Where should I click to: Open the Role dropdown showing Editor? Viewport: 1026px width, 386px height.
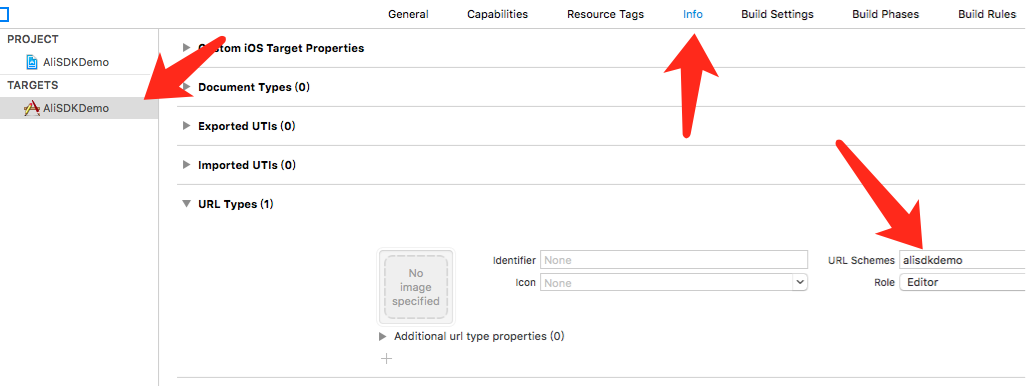click(x=962, y=283)
